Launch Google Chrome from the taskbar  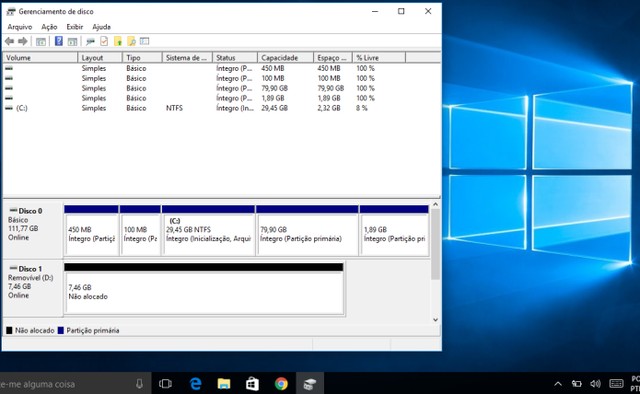click(281, 384)
